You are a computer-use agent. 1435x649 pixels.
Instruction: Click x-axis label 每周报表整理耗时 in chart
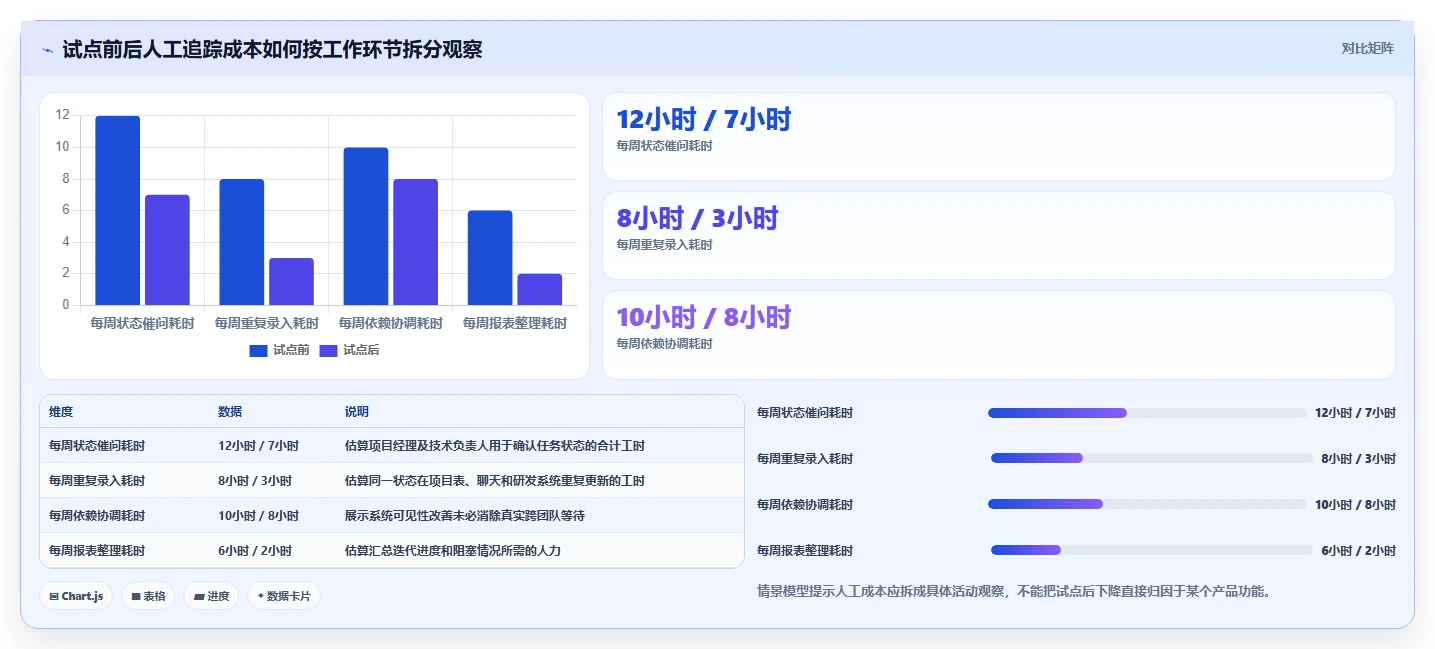coord(515,323)
